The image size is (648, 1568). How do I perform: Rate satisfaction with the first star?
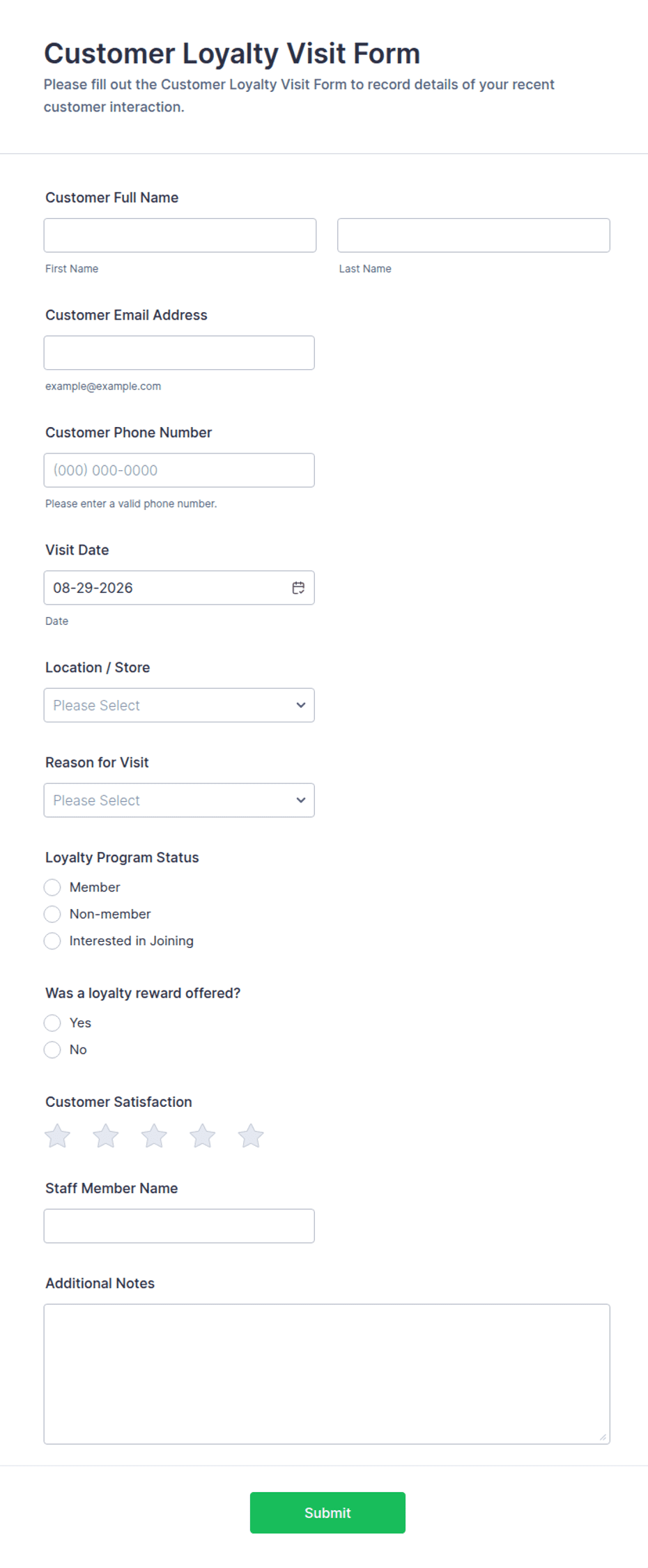57,1136
